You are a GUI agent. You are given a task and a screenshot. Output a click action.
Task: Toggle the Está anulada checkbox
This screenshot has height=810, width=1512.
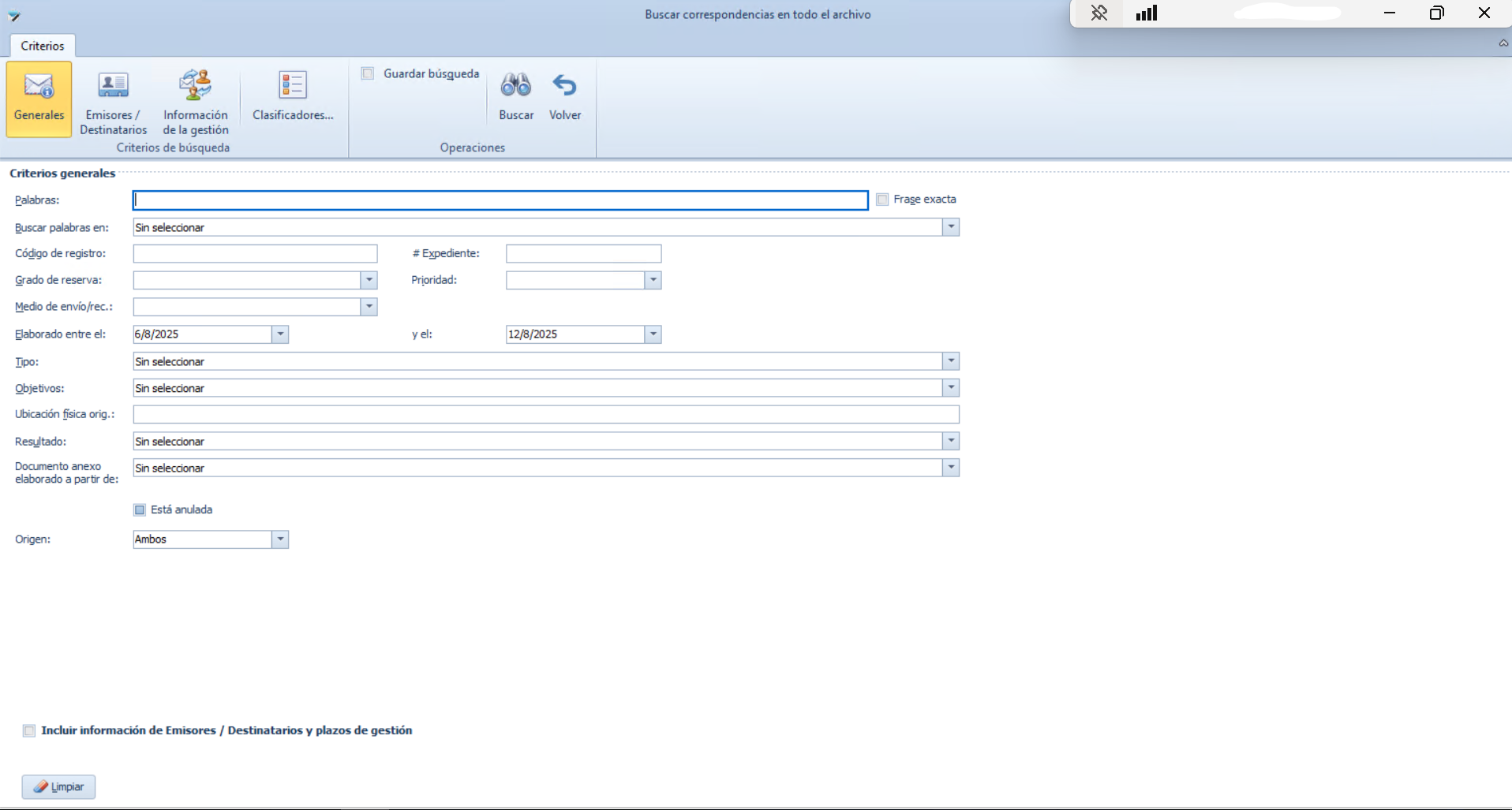point(139,509)
